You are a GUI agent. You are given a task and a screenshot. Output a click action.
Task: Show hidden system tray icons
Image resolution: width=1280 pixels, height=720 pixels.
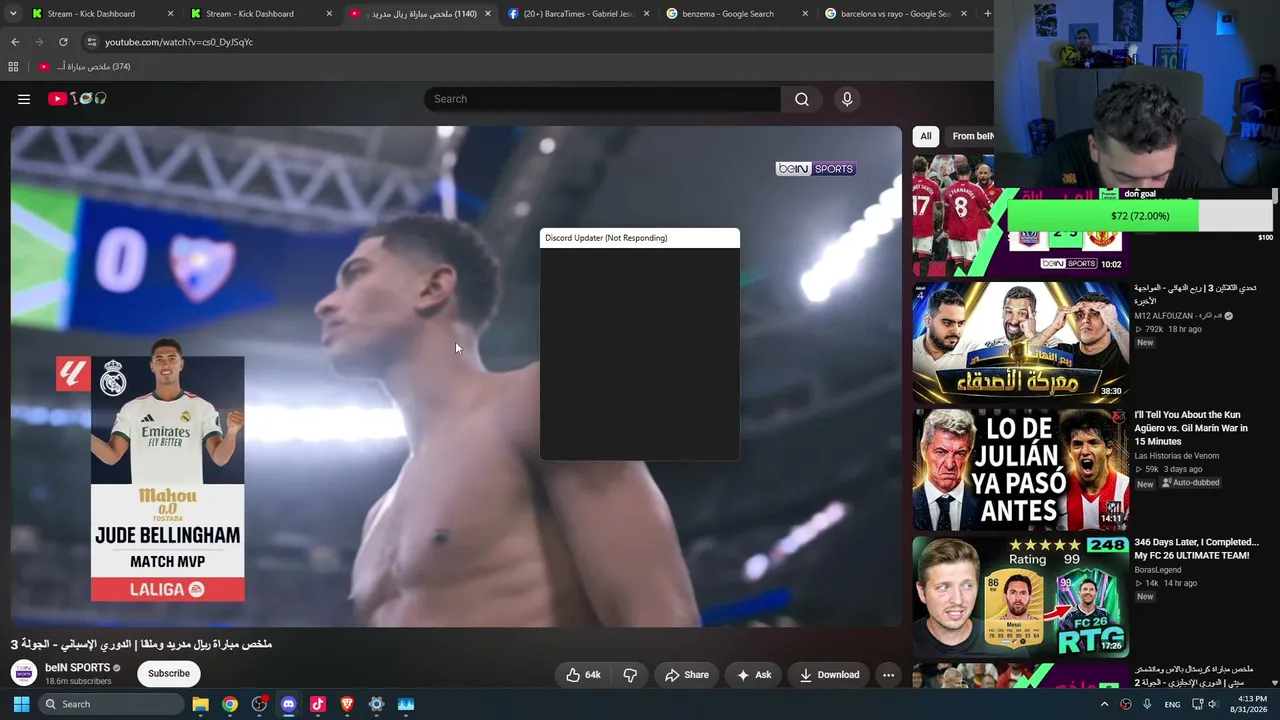point(1105,704)
